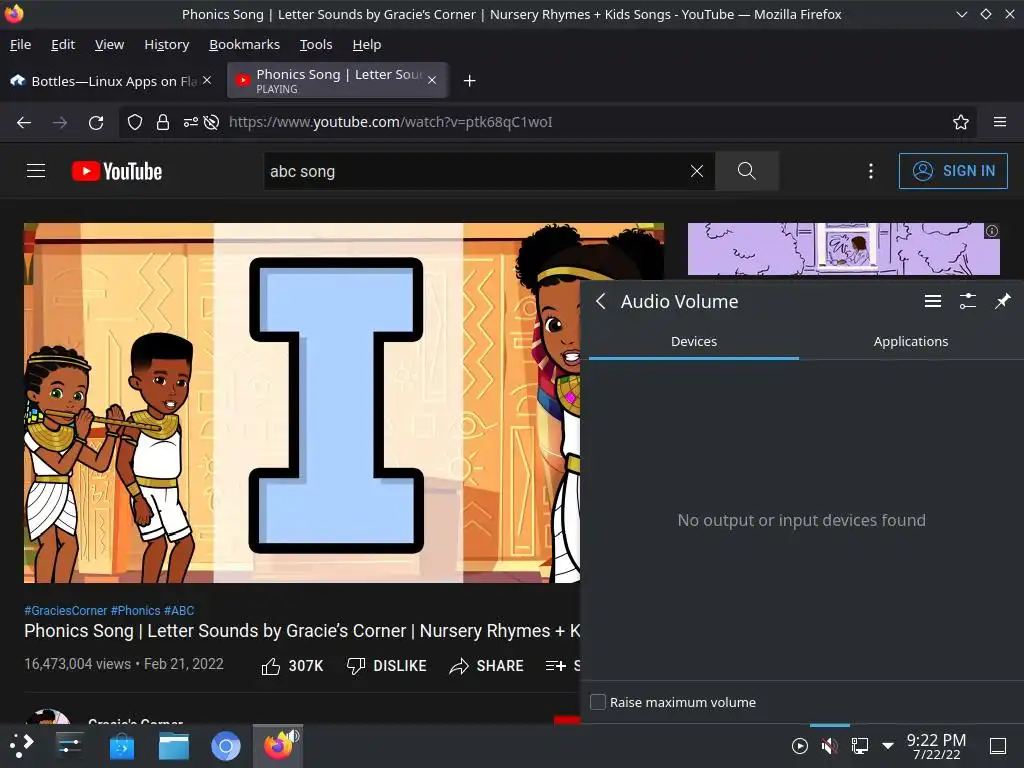Open the History menu
Screen dimensions: 1024x768
167,44
